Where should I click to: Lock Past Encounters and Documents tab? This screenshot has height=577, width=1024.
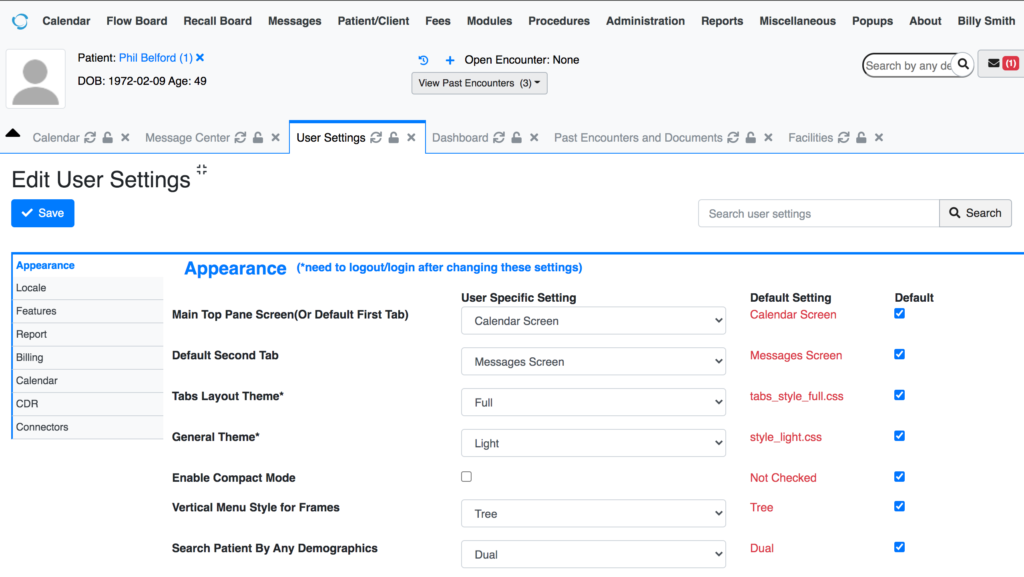tap(751, 138)
